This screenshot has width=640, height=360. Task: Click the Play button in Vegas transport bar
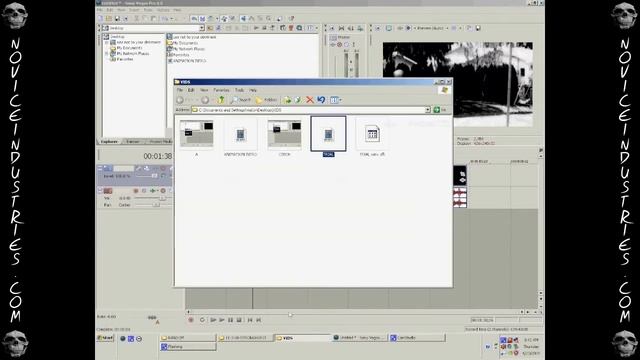(222, 320)
